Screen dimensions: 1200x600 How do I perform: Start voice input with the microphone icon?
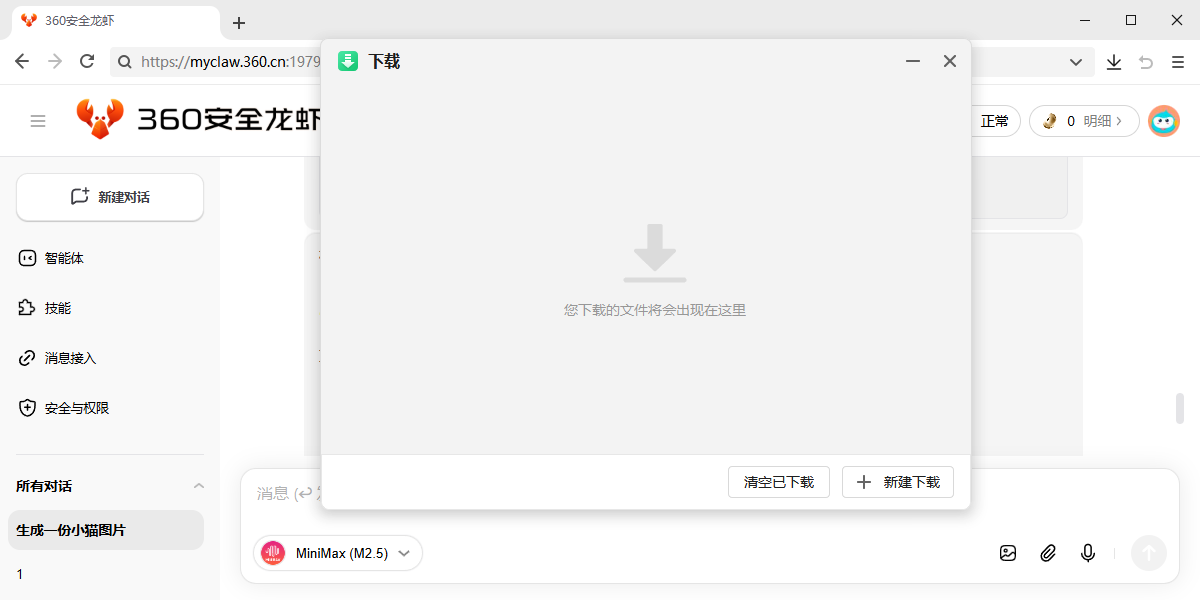(1088, 553)
